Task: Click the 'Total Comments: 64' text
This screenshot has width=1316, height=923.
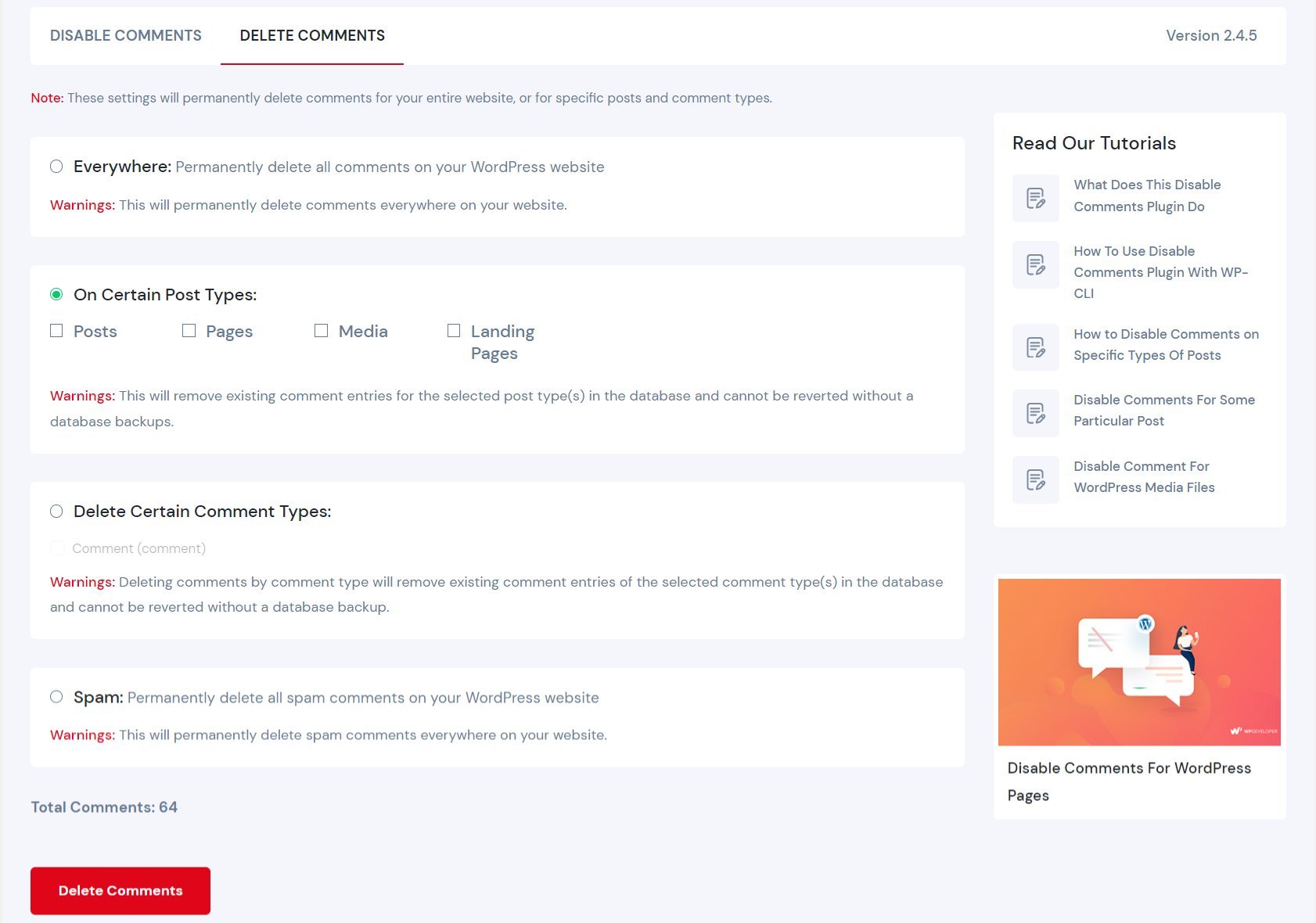Action: tap(104, 807)
